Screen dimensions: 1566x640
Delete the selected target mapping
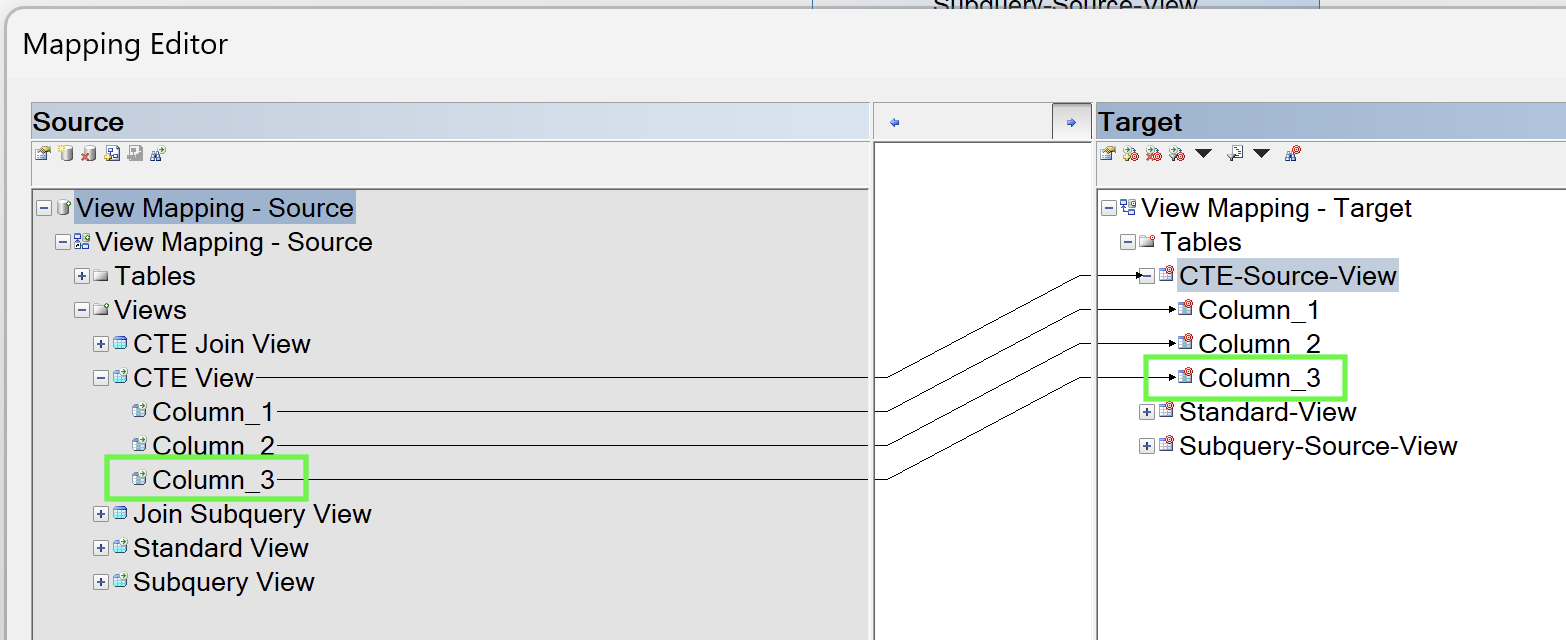(1153, 152)
